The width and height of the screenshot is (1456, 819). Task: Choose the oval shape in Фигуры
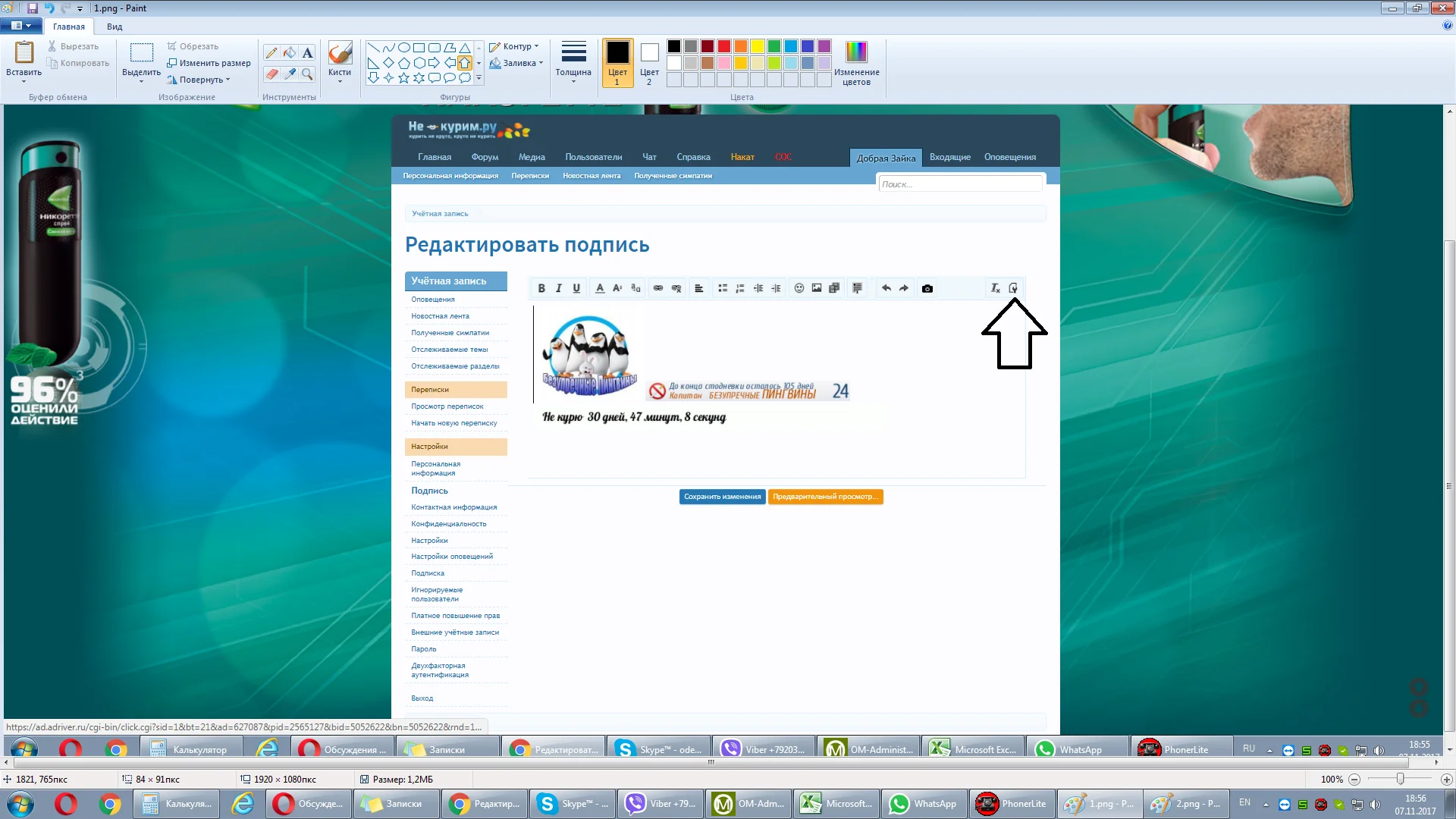tap(403, 47)
